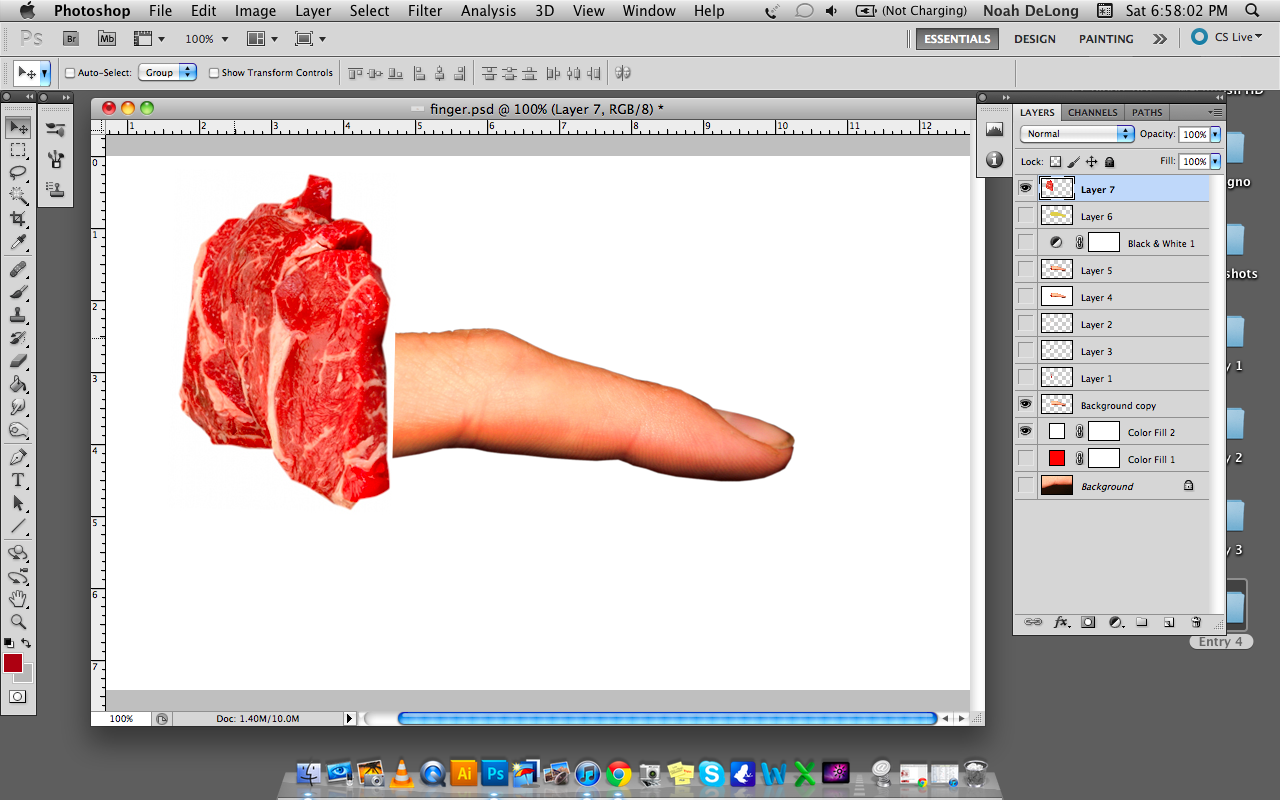Turn on Black & White 1 layer visibility

pos(1025,242)
